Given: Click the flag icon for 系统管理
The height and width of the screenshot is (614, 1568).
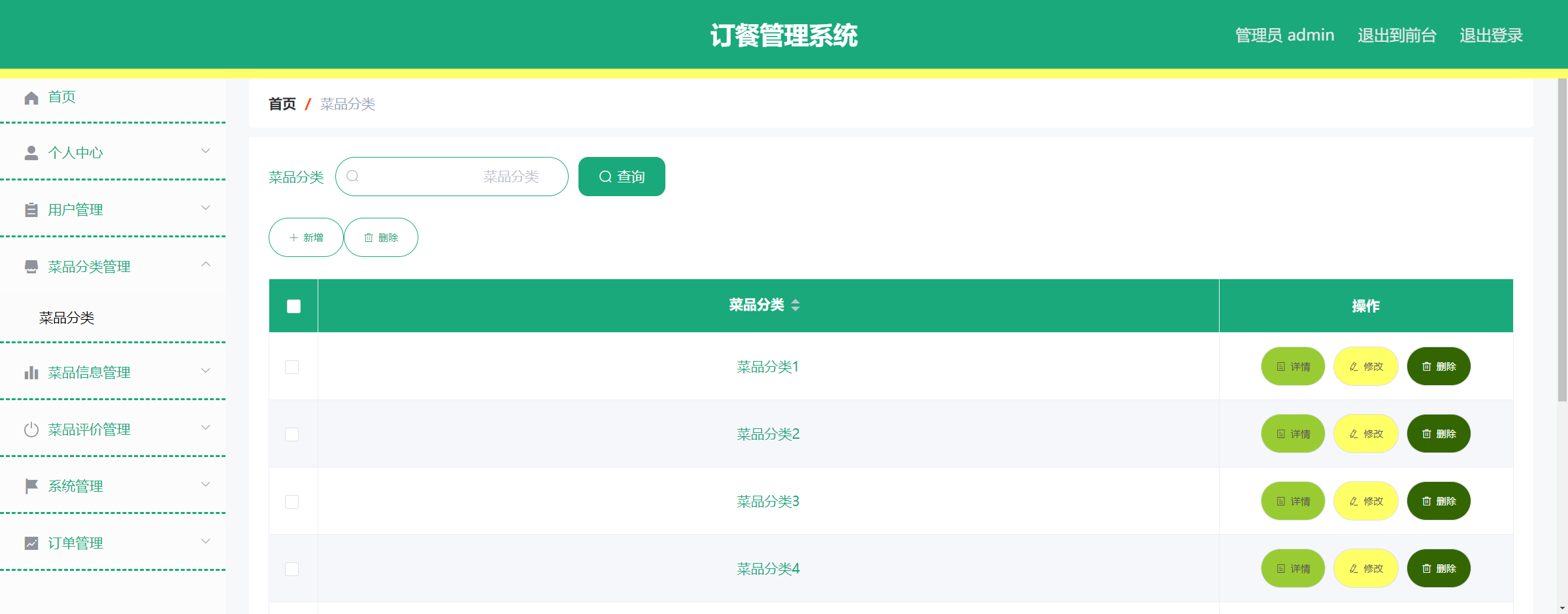Looking at the screenshot, I should pyautogui.click(x=30, y=486).
